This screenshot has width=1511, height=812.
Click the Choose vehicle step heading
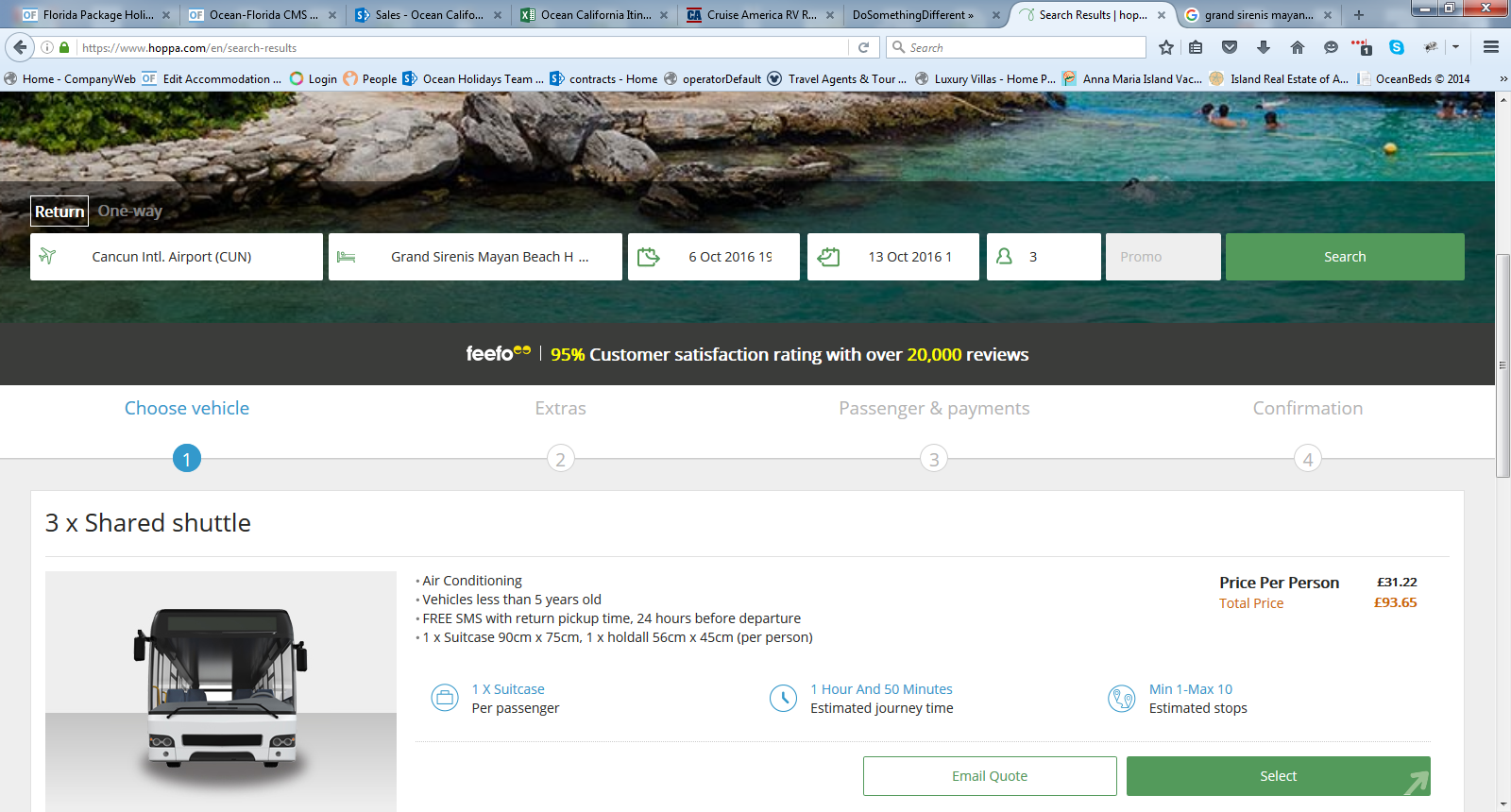pos(187,408)
